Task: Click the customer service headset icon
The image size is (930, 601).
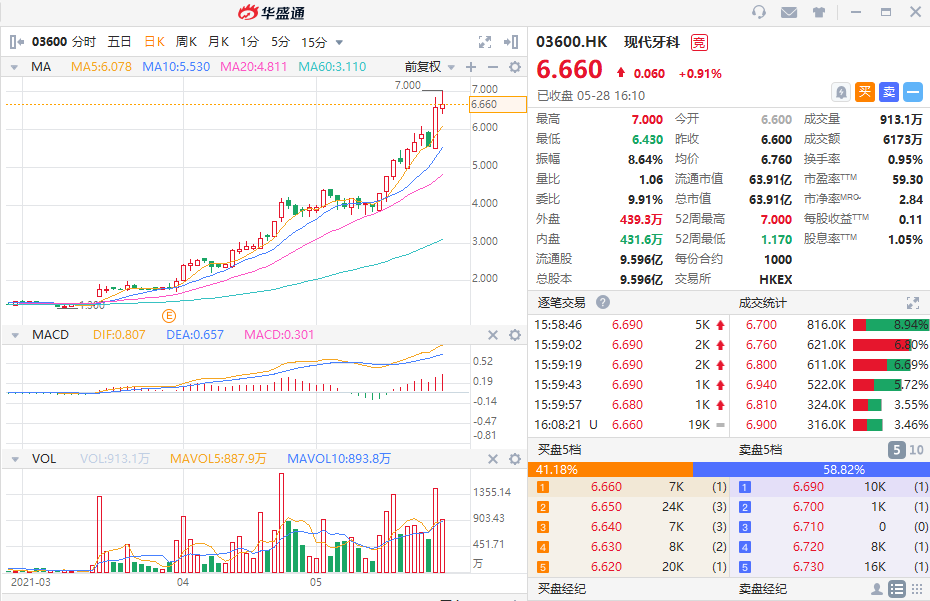Action: [x=759, y=12]
